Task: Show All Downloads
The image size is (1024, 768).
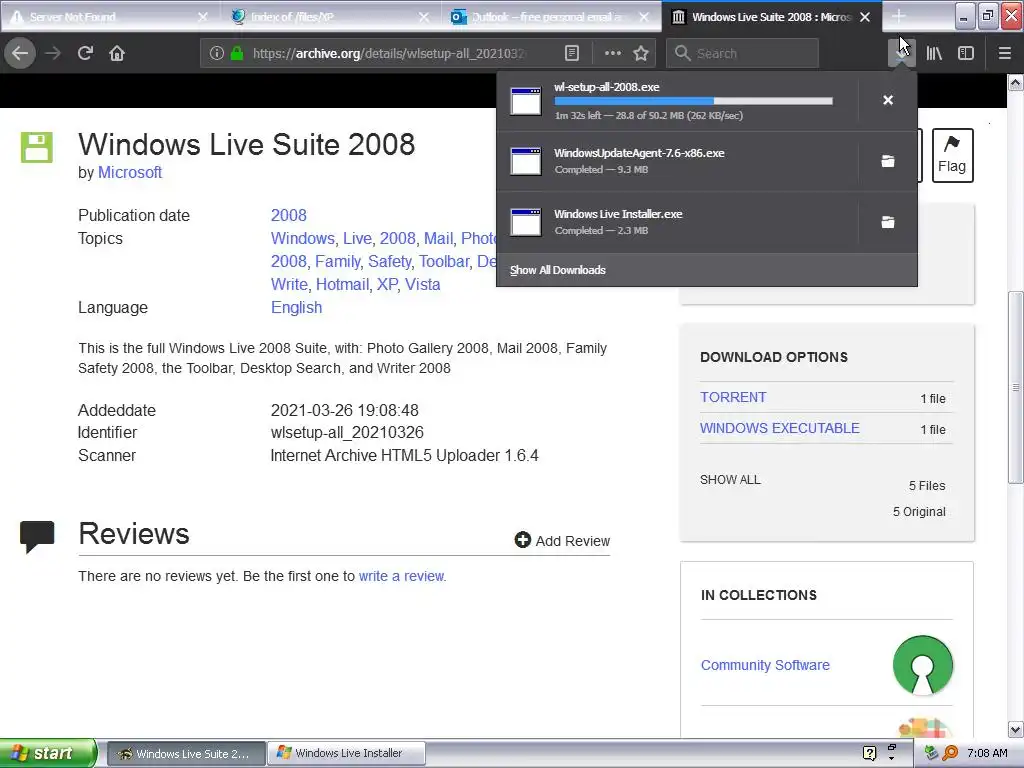Action: click(558, 270)
